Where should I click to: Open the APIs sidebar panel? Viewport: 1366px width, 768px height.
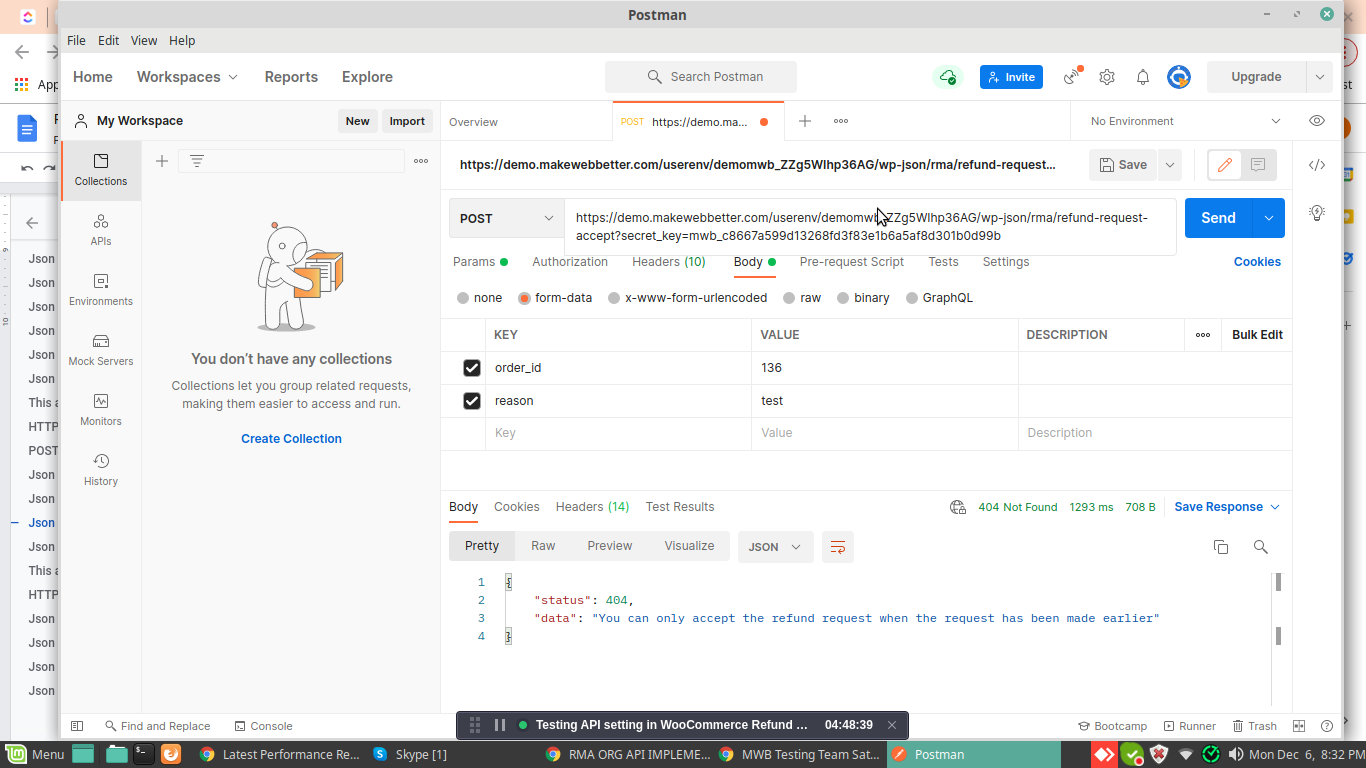click(101, 230)
